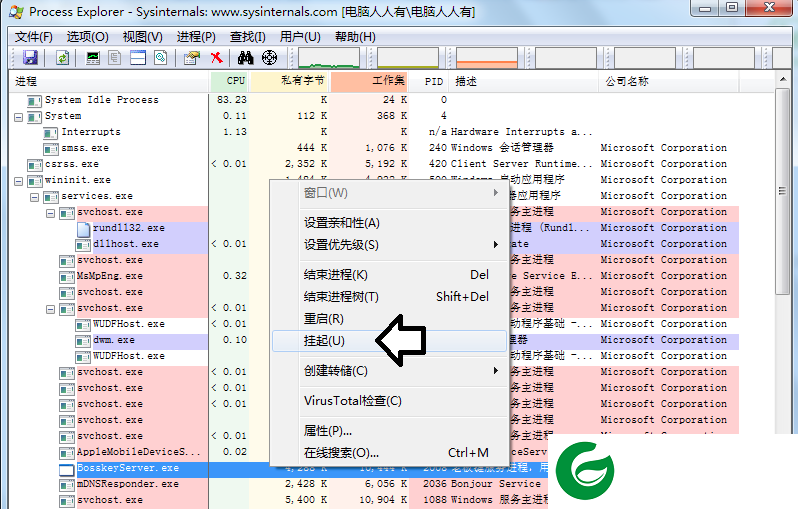Collapse the services.exe tree node
Image resolution: width=798 pixels, height=509 pixels.
pyautogui.click(x=34, y=197)
